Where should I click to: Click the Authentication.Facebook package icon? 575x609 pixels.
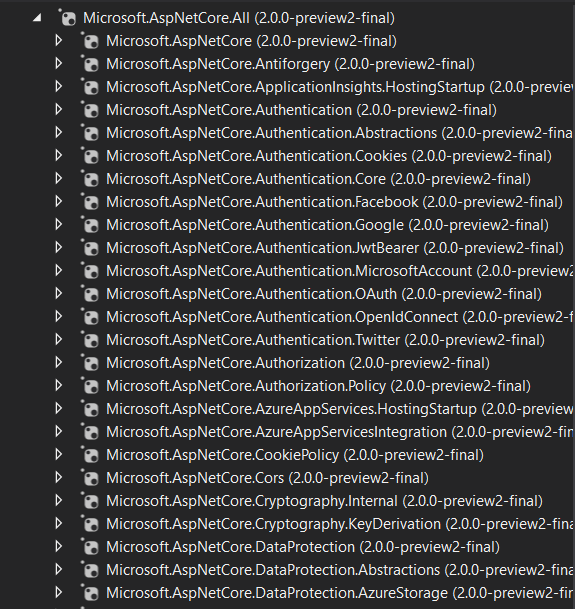[90, 202]
